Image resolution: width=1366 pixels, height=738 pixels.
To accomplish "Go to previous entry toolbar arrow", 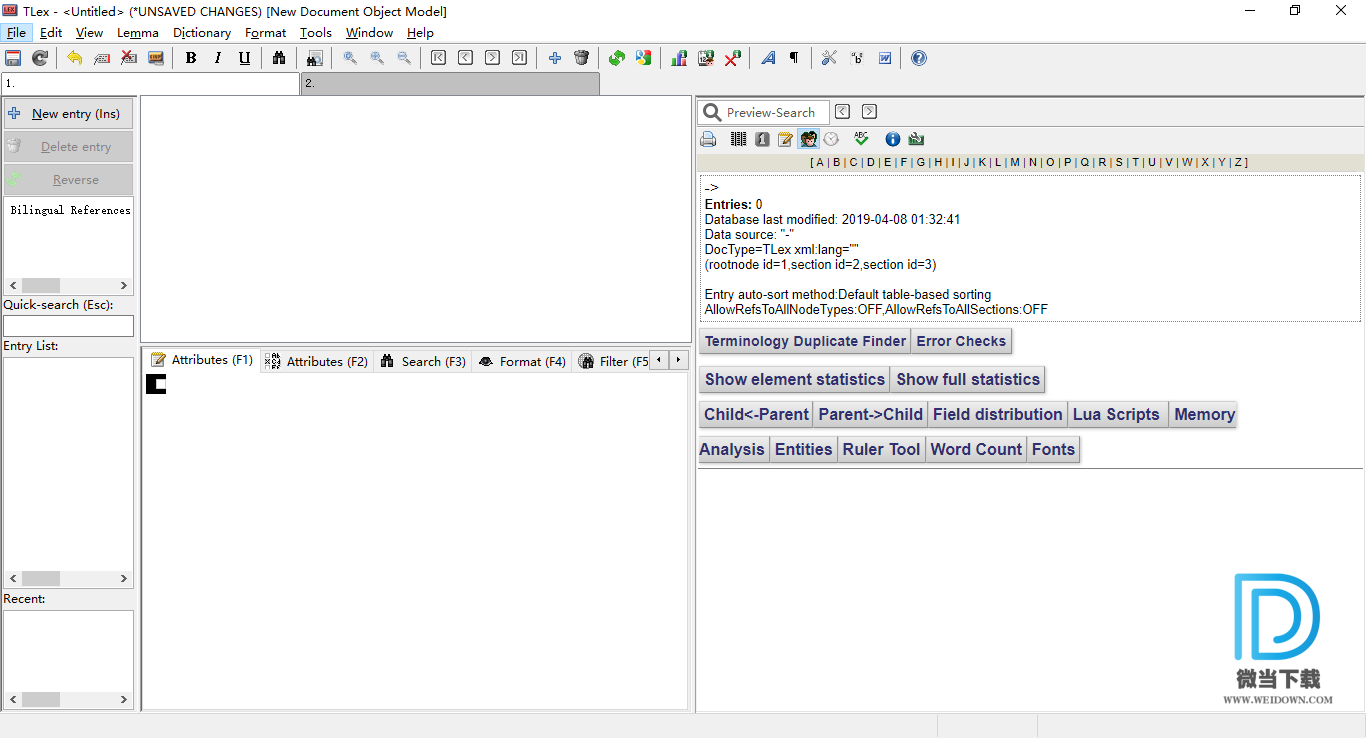I will (x=465, y=58).
